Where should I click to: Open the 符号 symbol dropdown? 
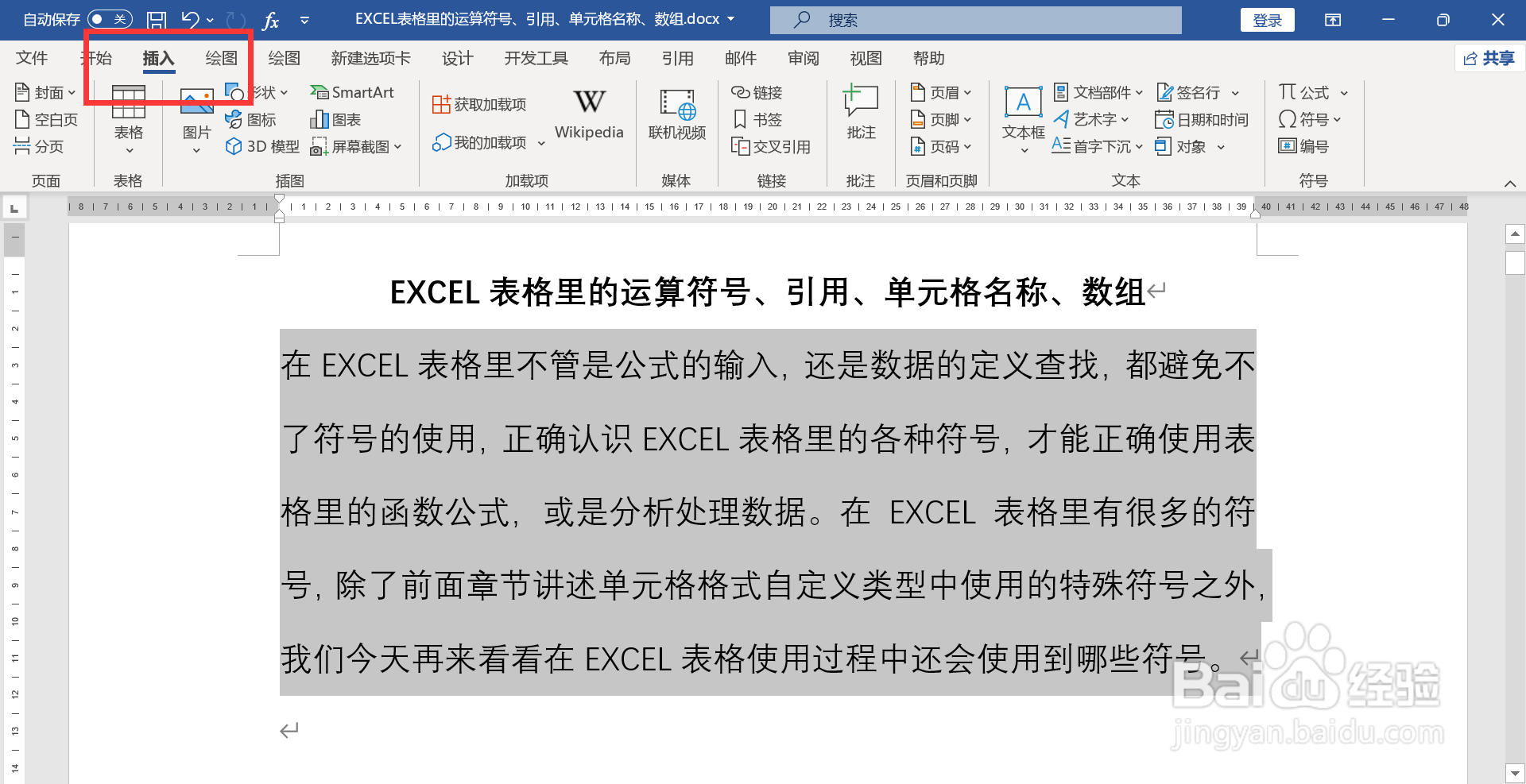tap(1310, 119)
